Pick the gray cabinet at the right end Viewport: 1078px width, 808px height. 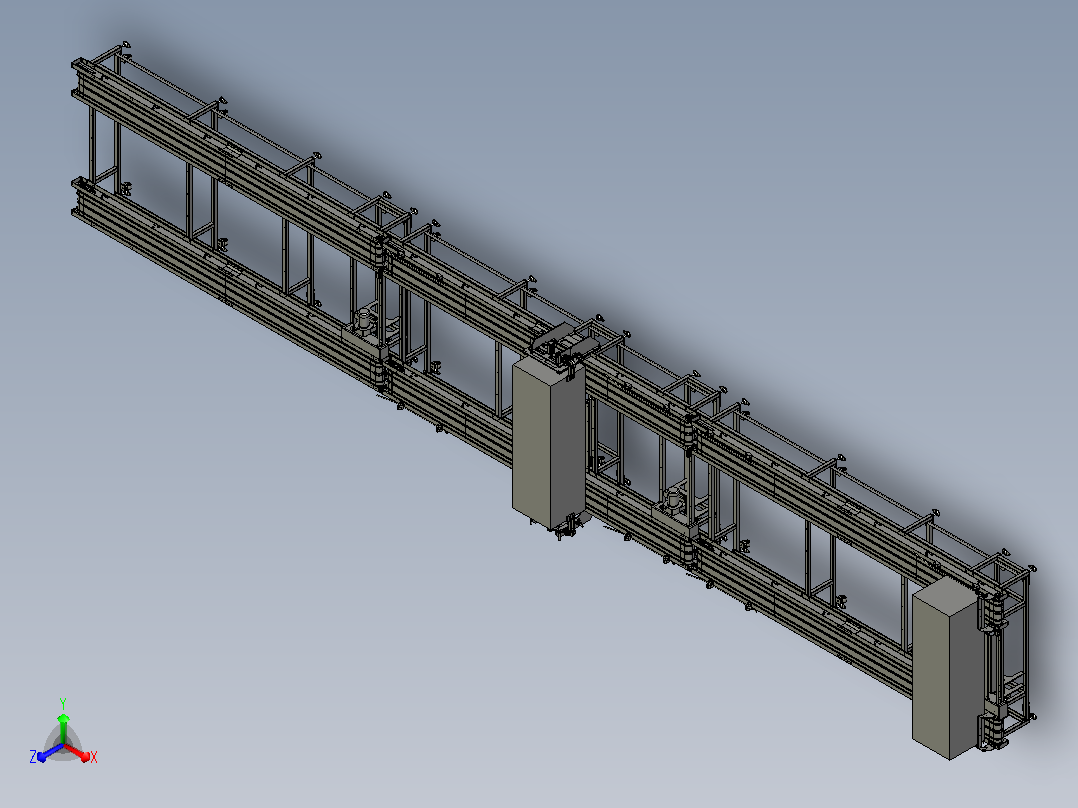coord(947,668)
